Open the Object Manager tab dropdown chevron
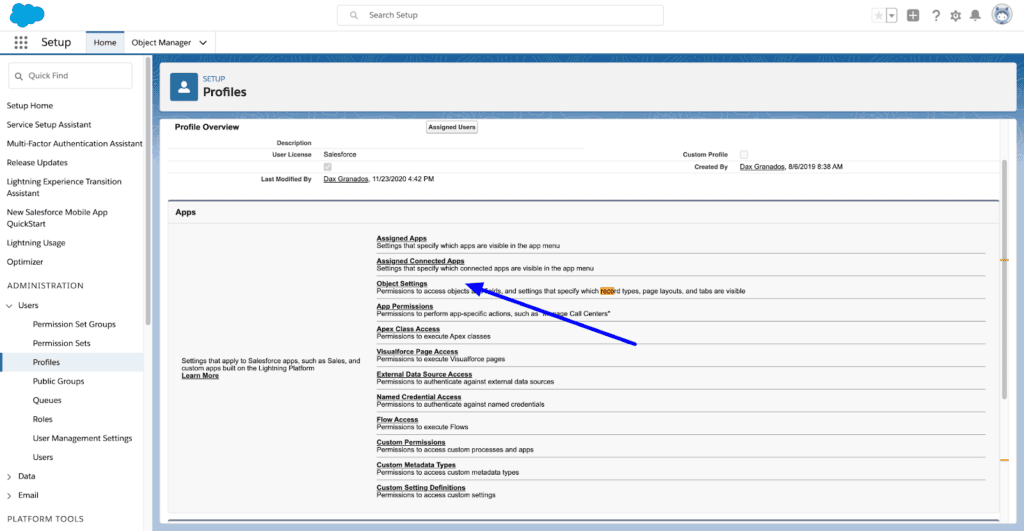 coord(203,43)
